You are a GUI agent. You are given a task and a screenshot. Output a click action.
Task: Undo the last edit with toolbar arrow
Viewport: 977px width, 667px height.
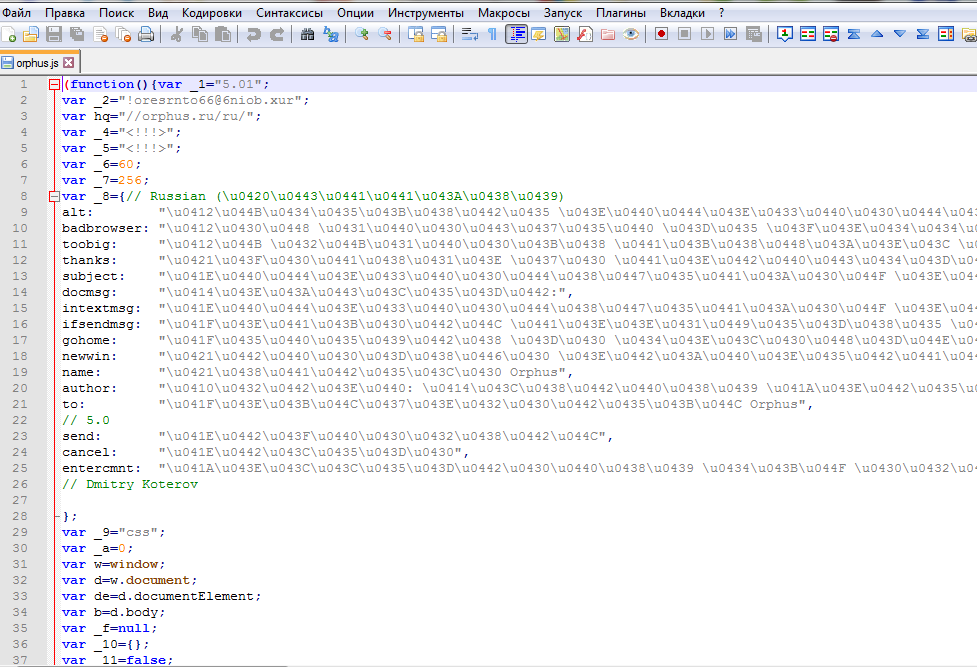tap(253, 35)
